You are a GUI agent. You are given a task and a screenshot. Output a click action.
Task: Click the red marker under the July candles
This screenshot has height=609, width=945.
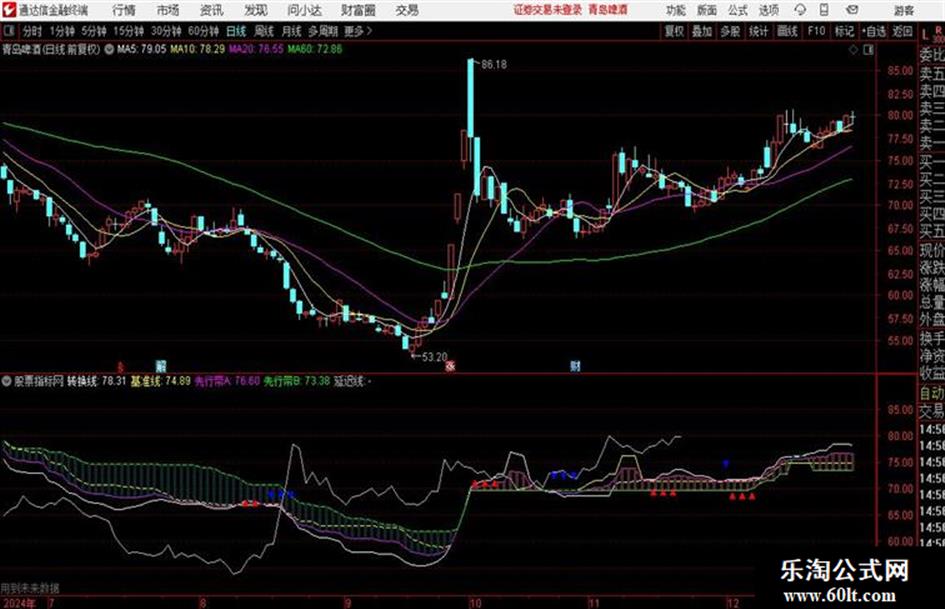tap(121, 366)
